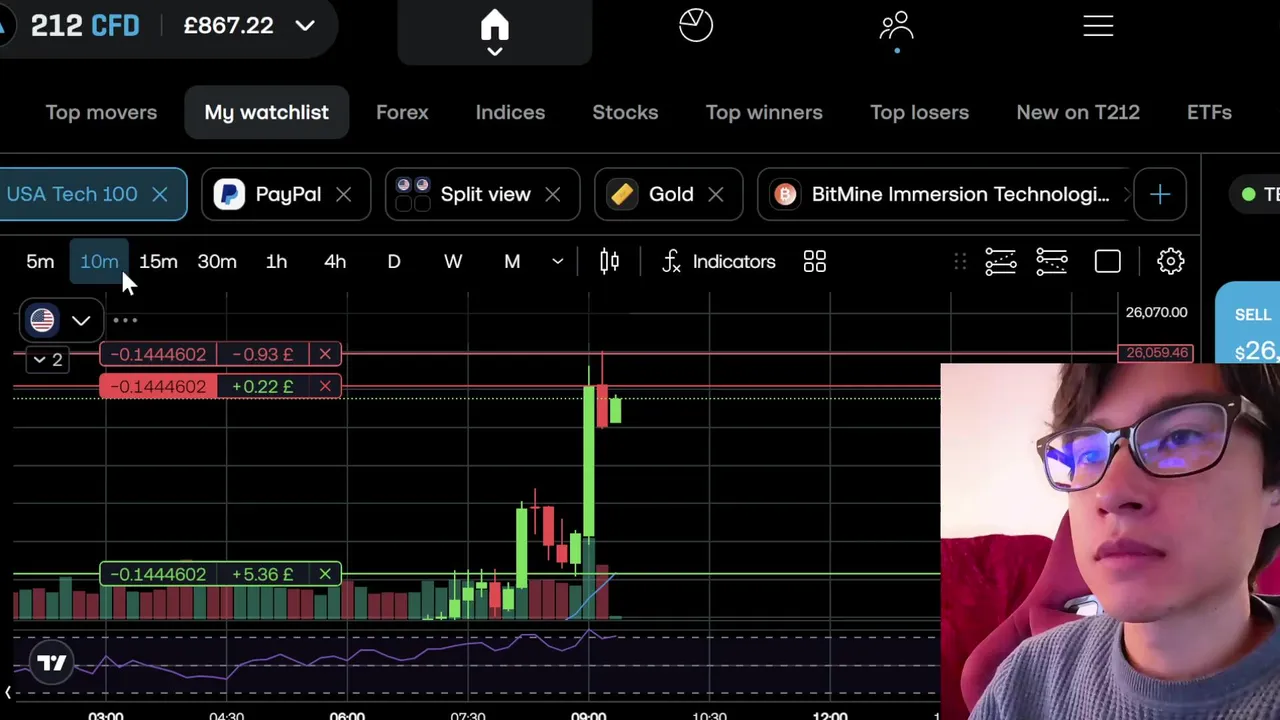Viewport: 1280px width, 720px height.
Task: Close the +5.36 £ position line
Action: pyautogui.click(x=325, y=574)
